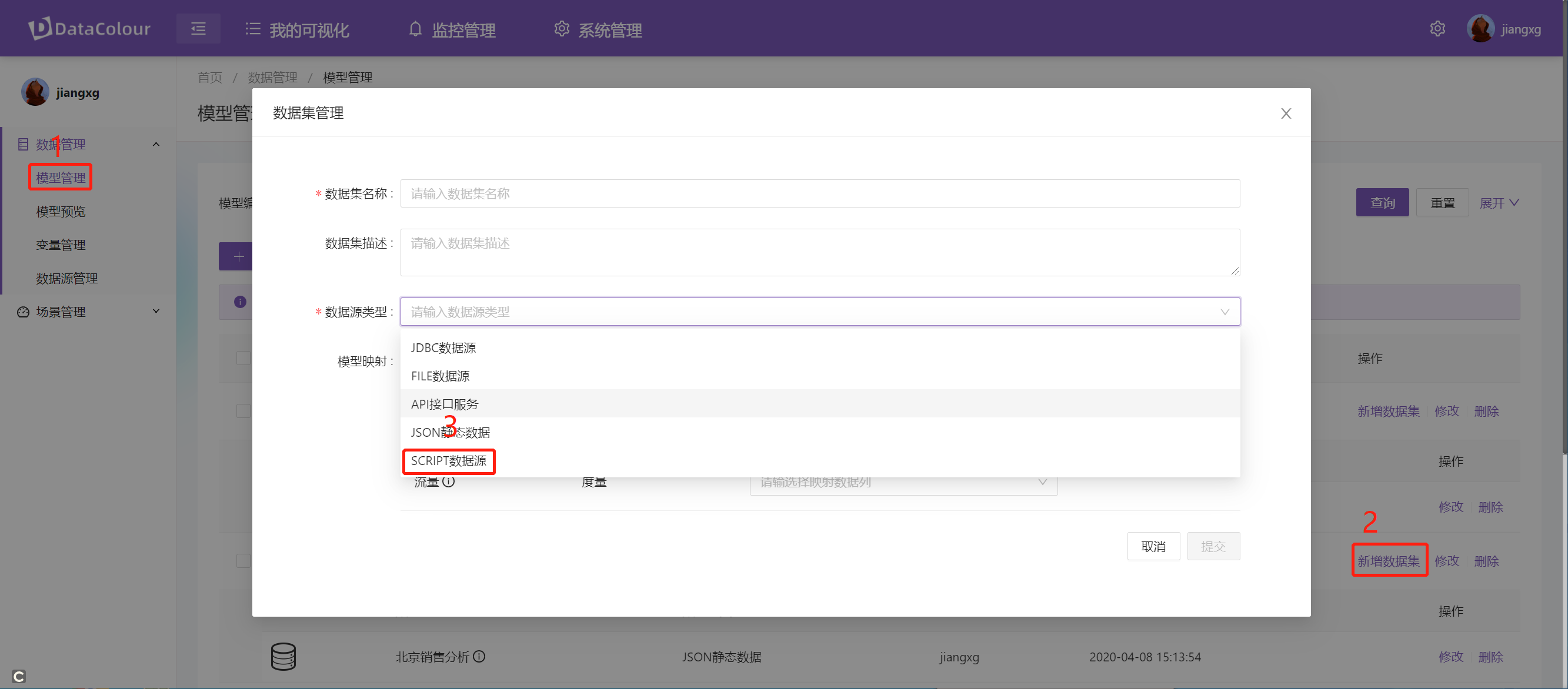The height and width of the screenshot is (689, 1568).
Task: Select SCRIPT数据源 from dropdown
Action: coord(449,461)
